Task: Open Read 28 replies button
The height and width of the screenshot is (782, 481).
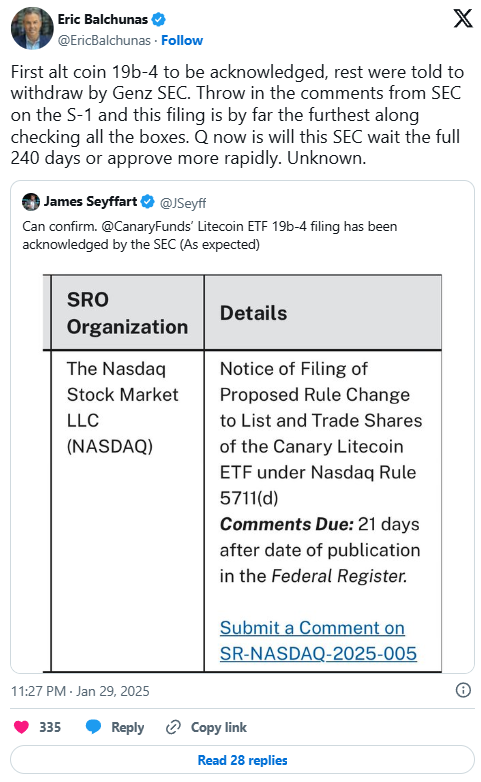Action: click(x=242, y=760)
